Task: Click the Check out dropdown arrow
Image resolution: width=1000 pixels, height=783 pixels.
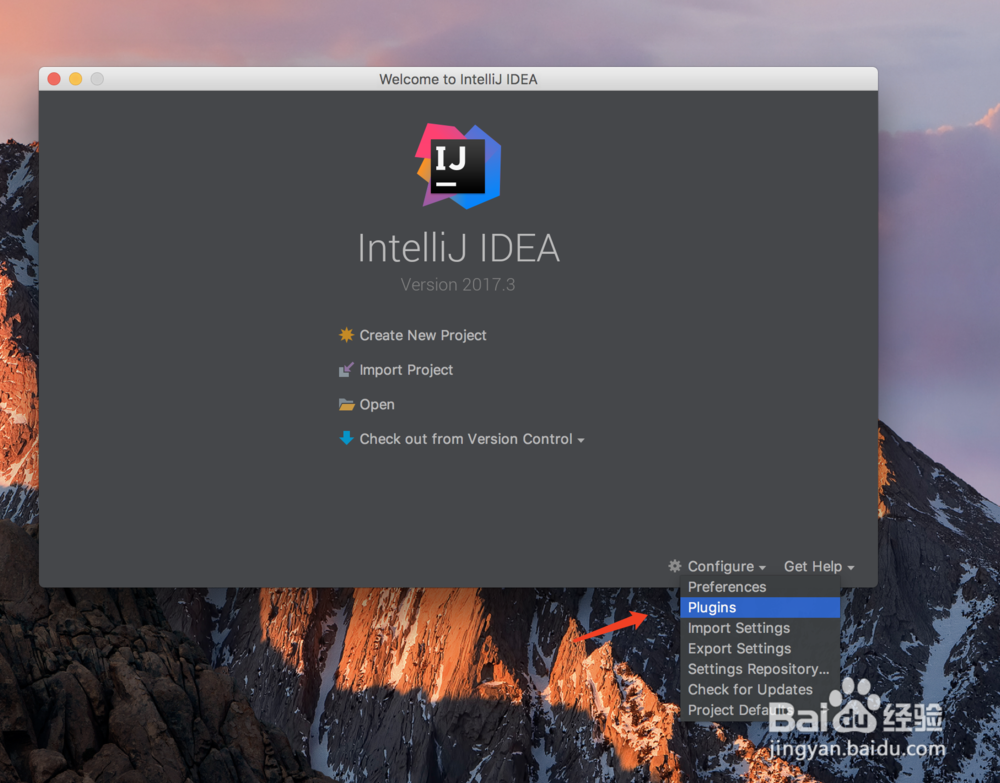Action: coord(580,440)
